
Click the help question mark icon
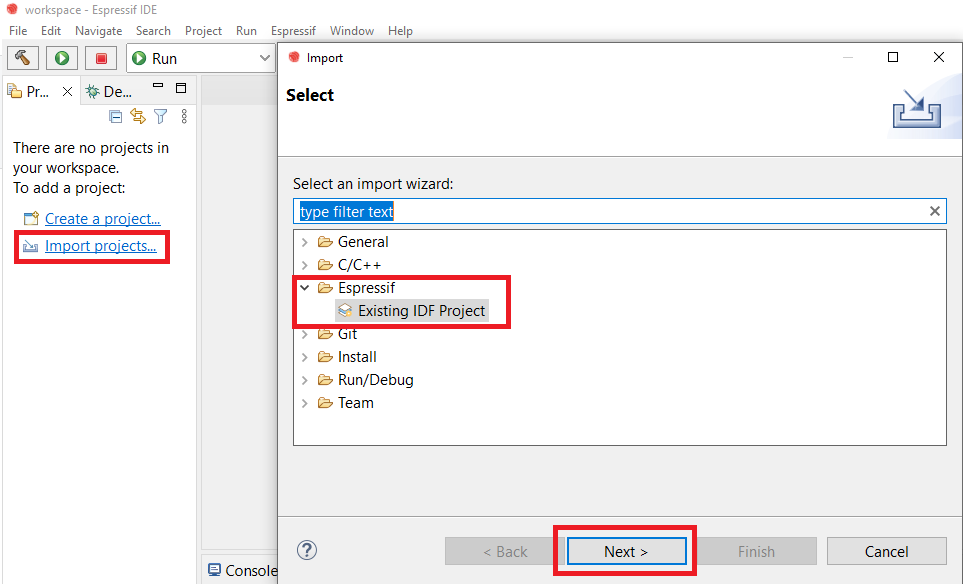pyautogui.click(x=307, y=550)
